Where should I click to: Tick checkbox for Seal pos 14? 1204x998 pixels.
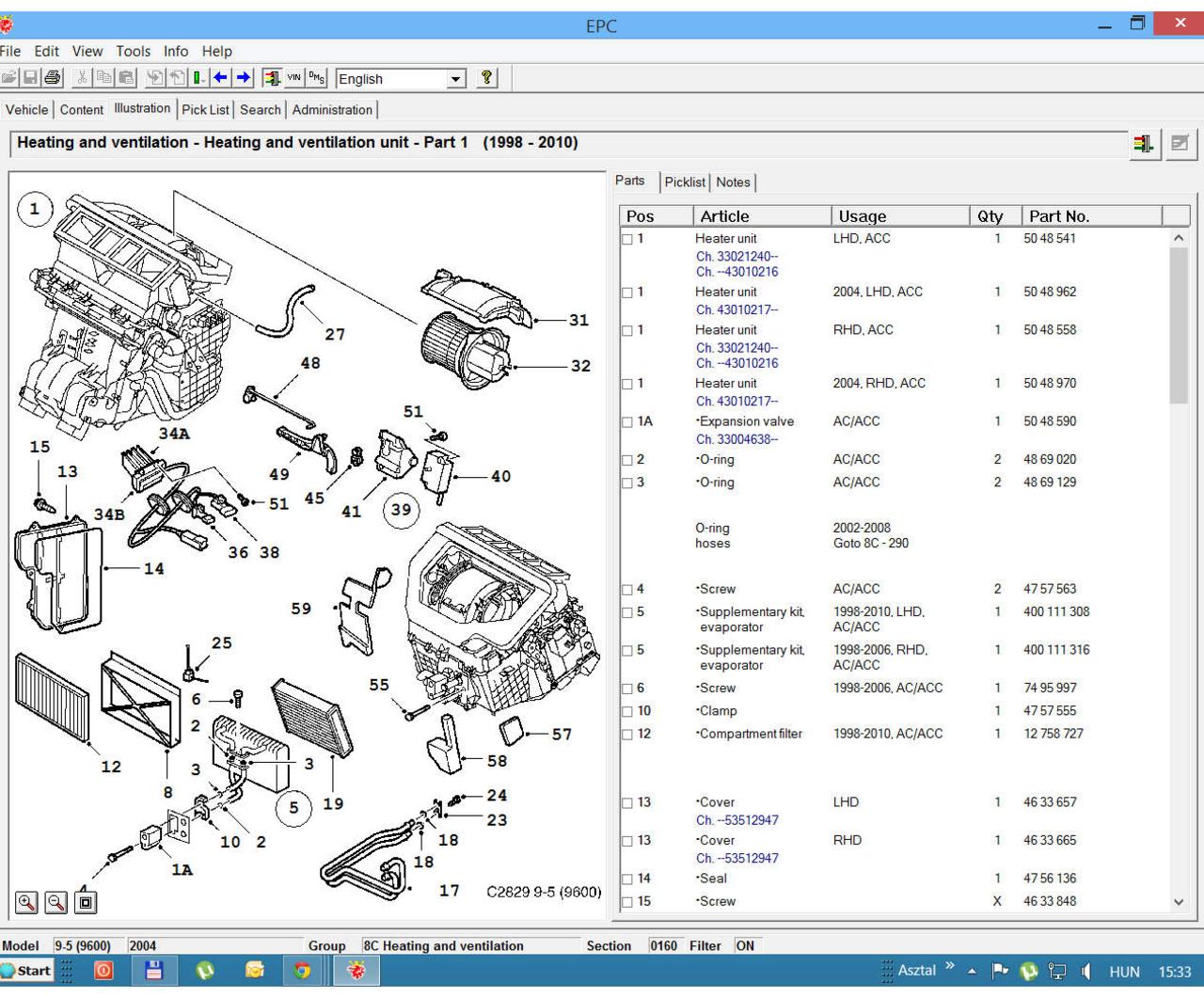tap(627, 879)
